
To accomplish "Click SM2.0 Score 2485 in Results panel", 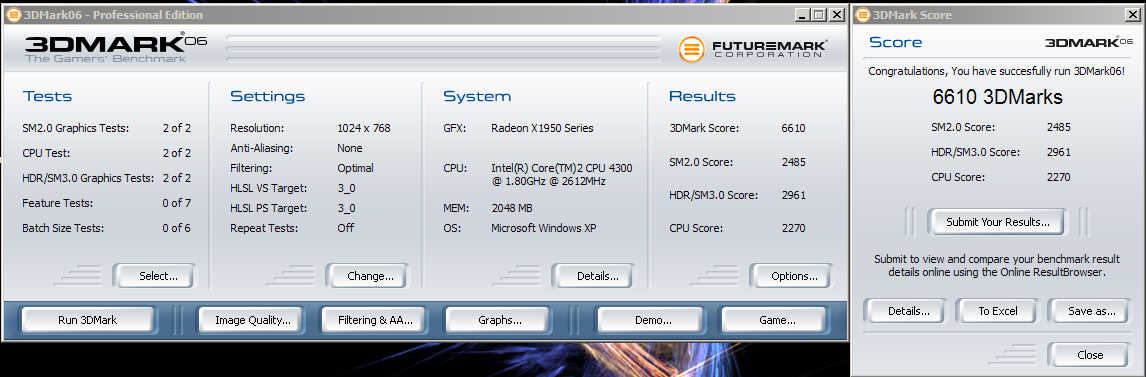I will click(793, 162).
